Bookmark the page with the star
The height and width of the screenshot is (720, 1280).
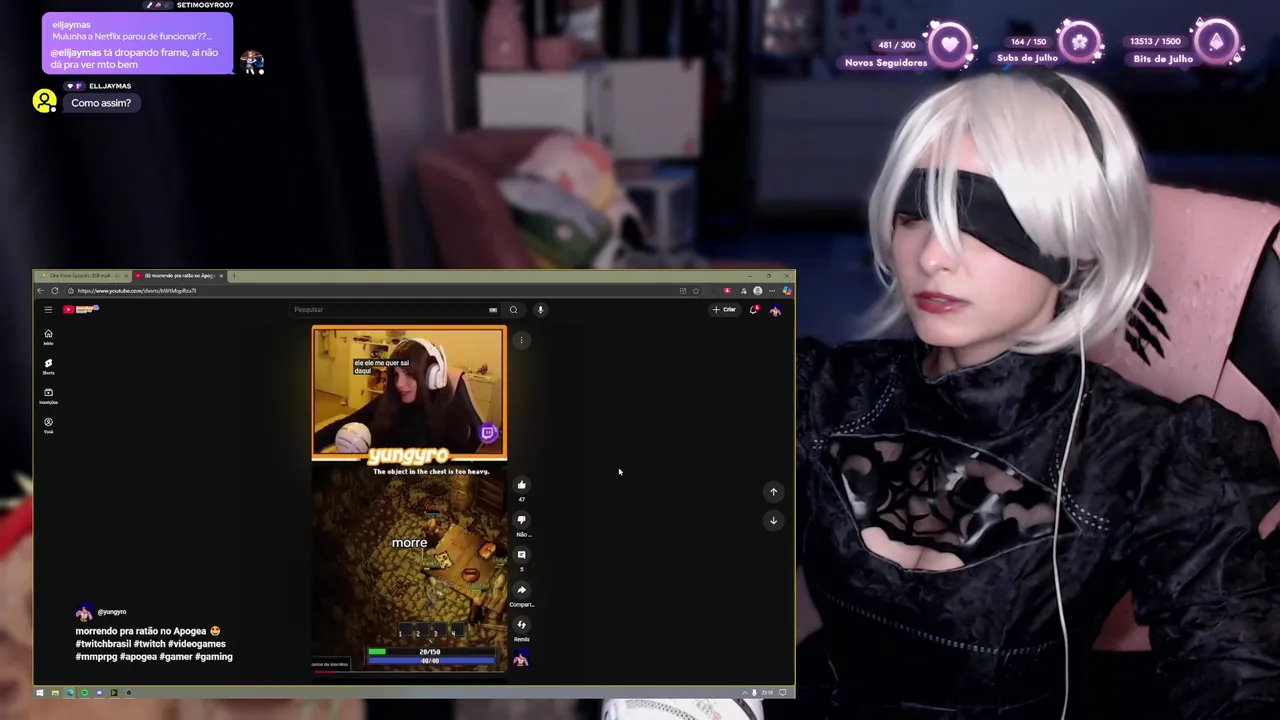[695, 290]
